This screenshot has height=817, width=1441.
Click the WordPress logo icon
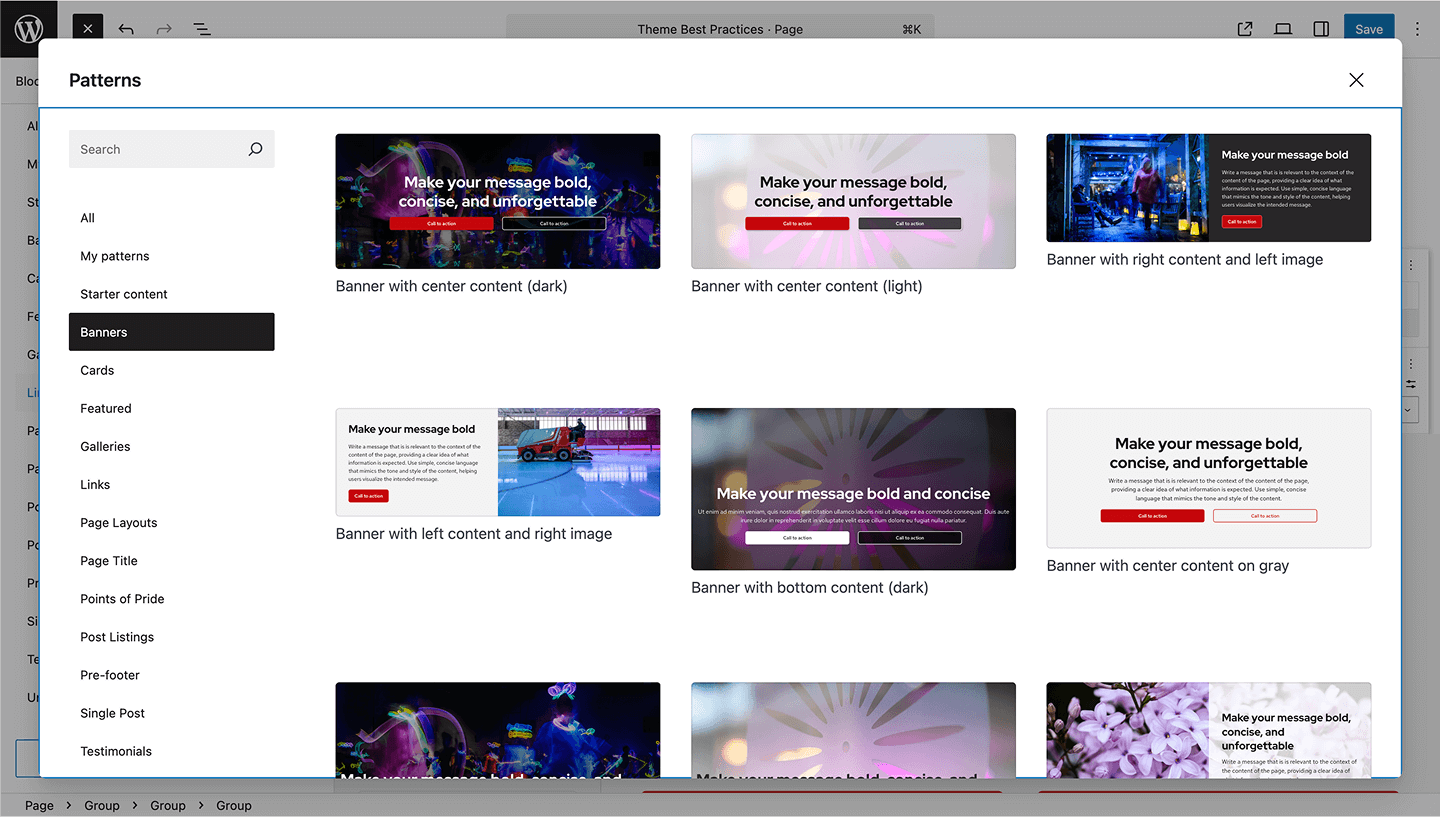28,29
